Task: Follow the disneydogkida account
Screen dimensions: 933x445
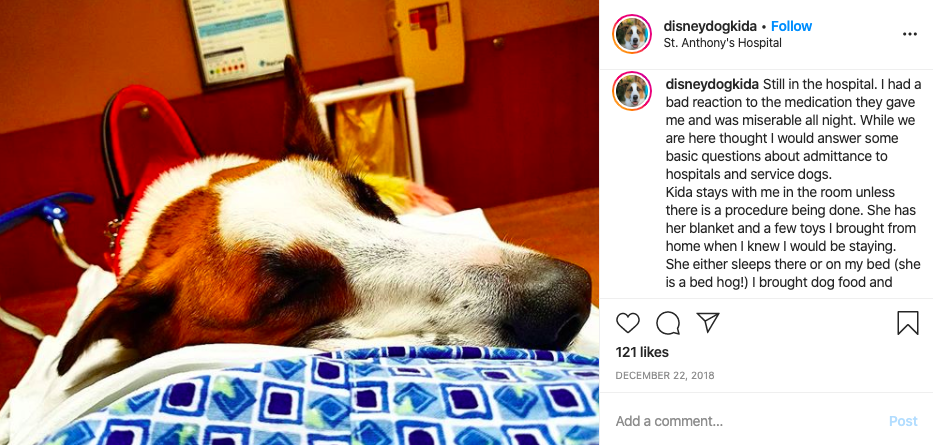Action: point(791,26)
